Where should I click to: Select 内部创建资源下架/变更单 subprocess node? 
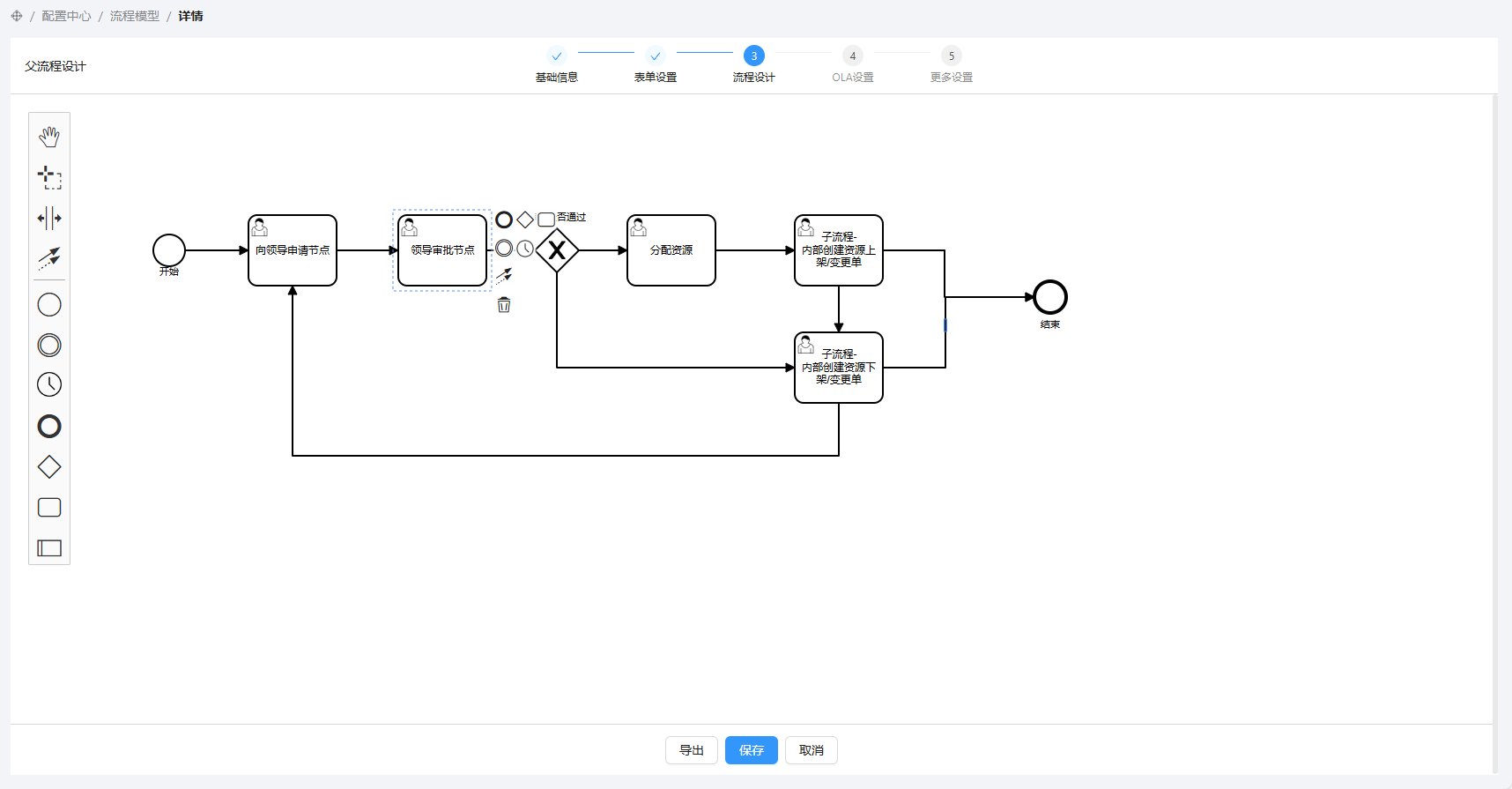pyautogui.click(x=839, y=368)
